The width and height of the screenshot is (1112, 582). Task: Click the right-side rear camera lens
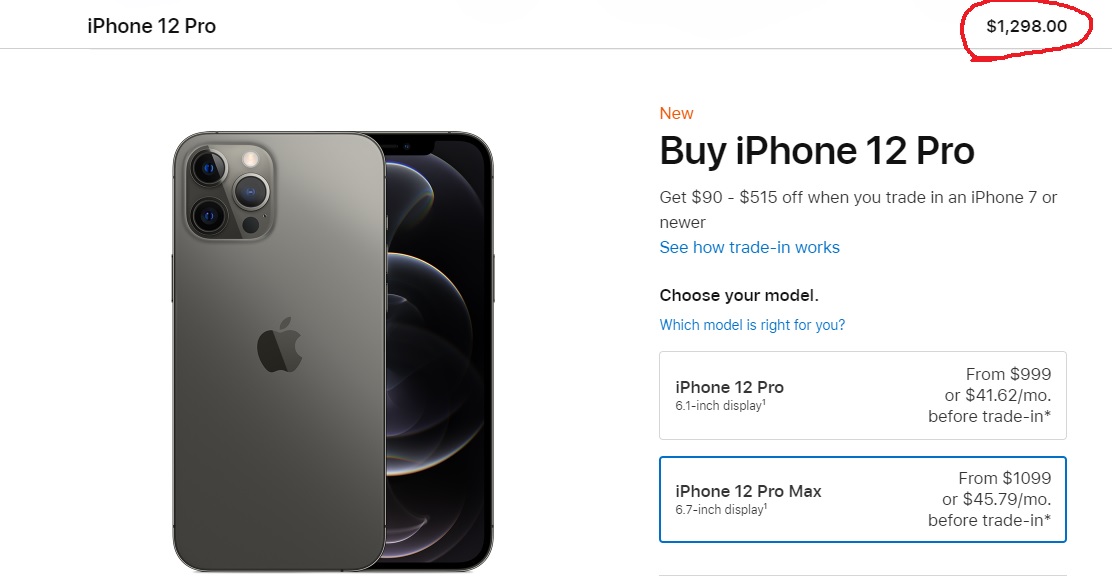click(251, 191)
